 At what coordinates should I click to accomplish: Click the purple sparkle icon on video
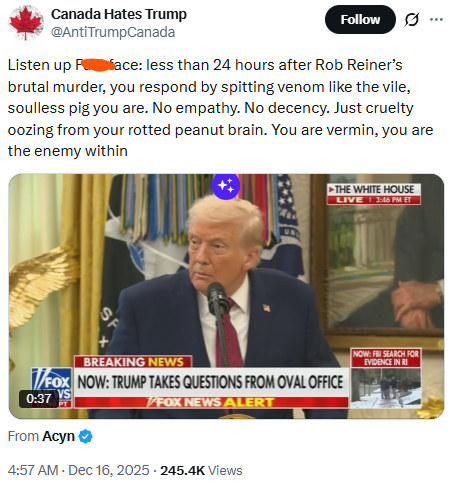(226, 186)
